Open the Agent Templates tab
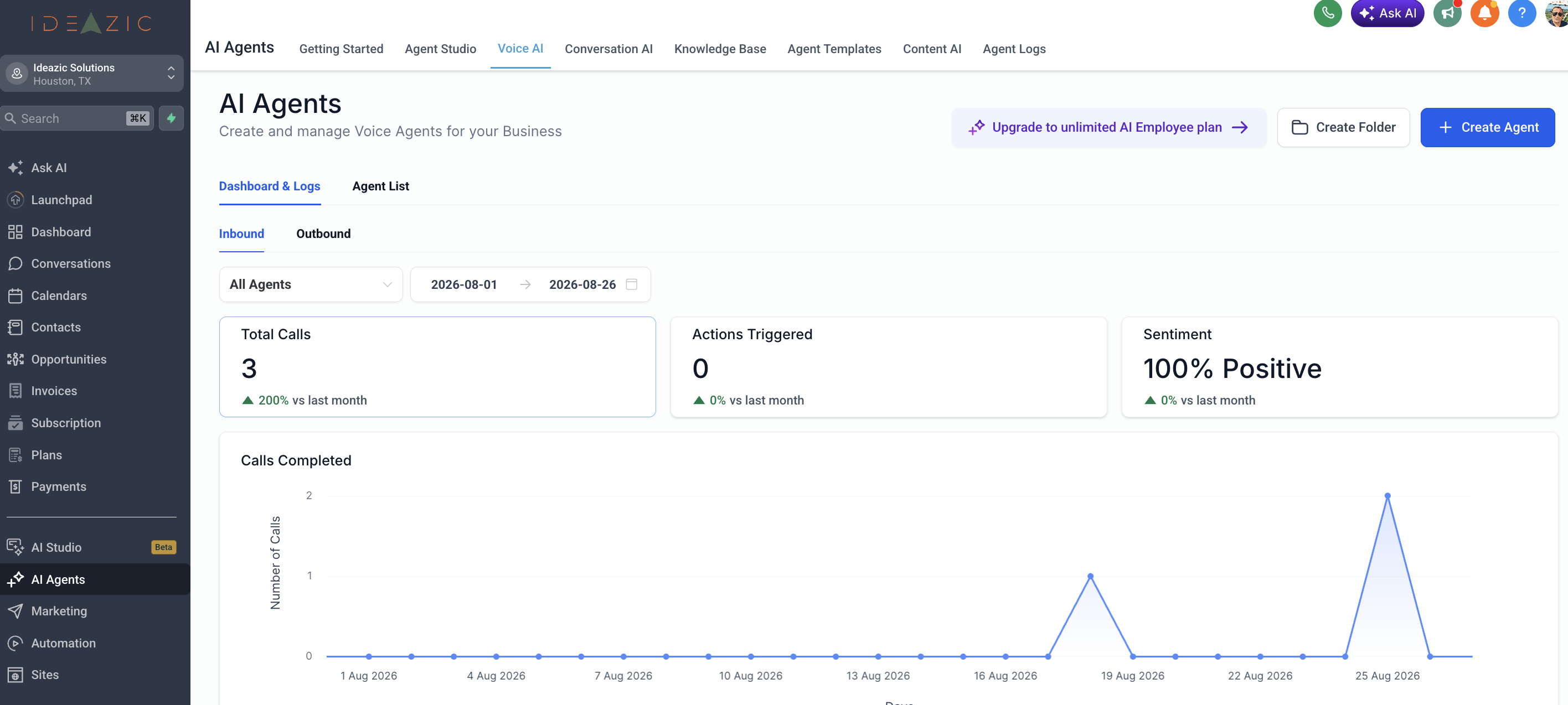 834,49
